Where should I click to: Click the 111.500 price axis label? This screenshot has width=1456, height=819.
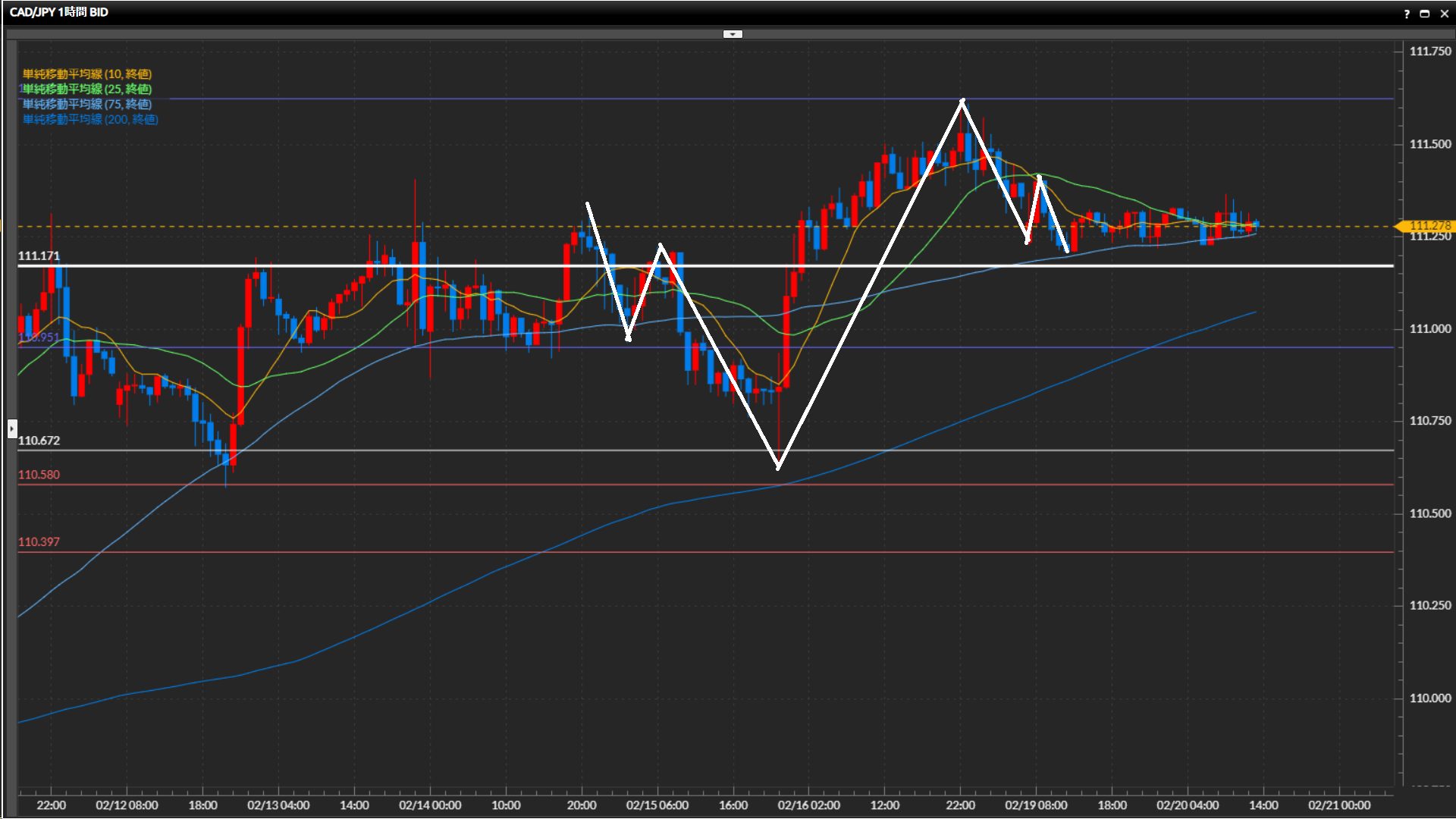(x=1429, y=144)
